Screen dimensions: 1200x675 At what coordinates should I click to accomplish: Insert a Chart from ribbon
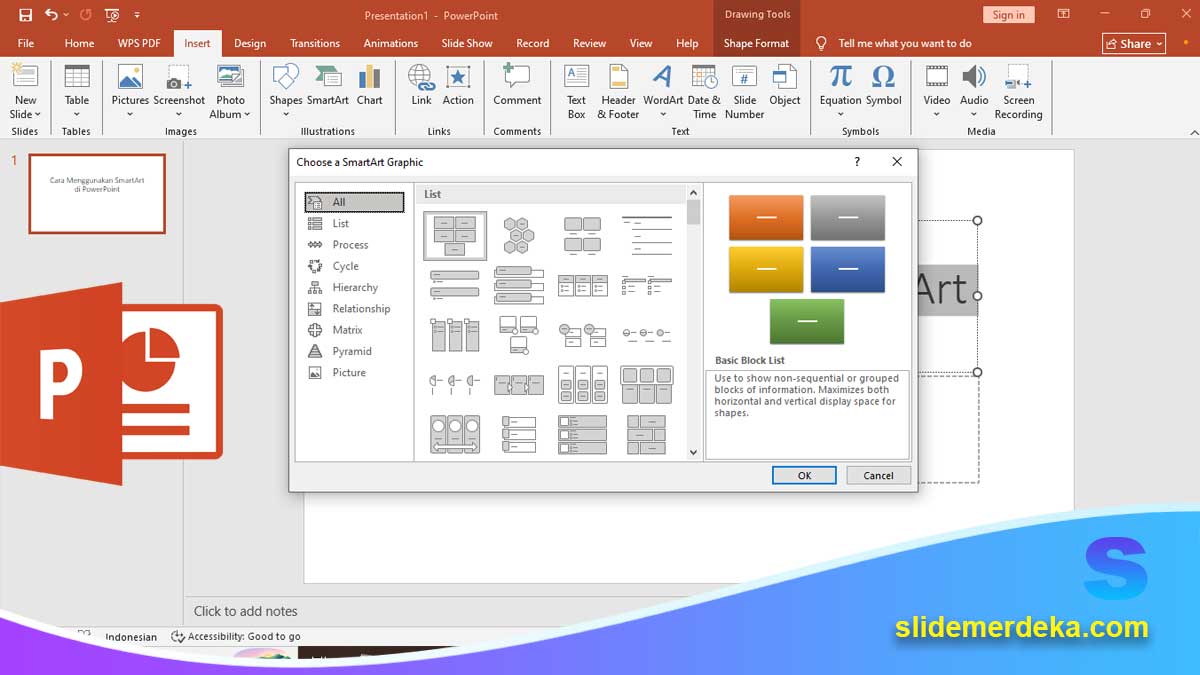[x=370, y=86]
